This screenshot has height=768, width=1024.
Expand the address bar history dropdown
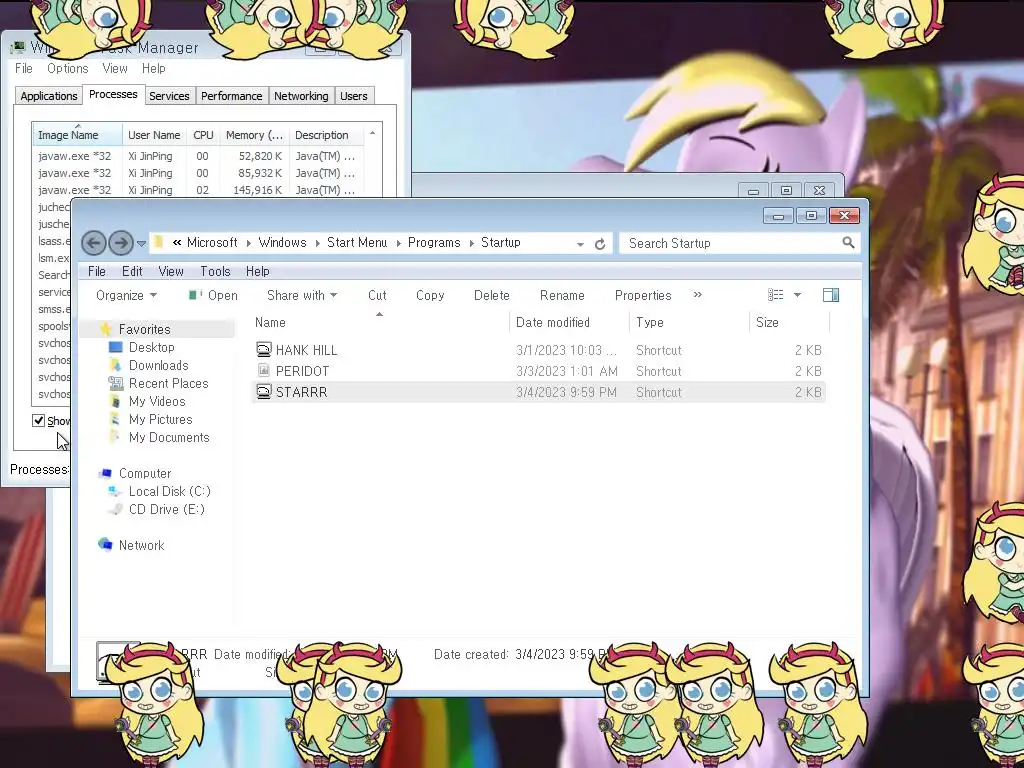pos(580,244)
